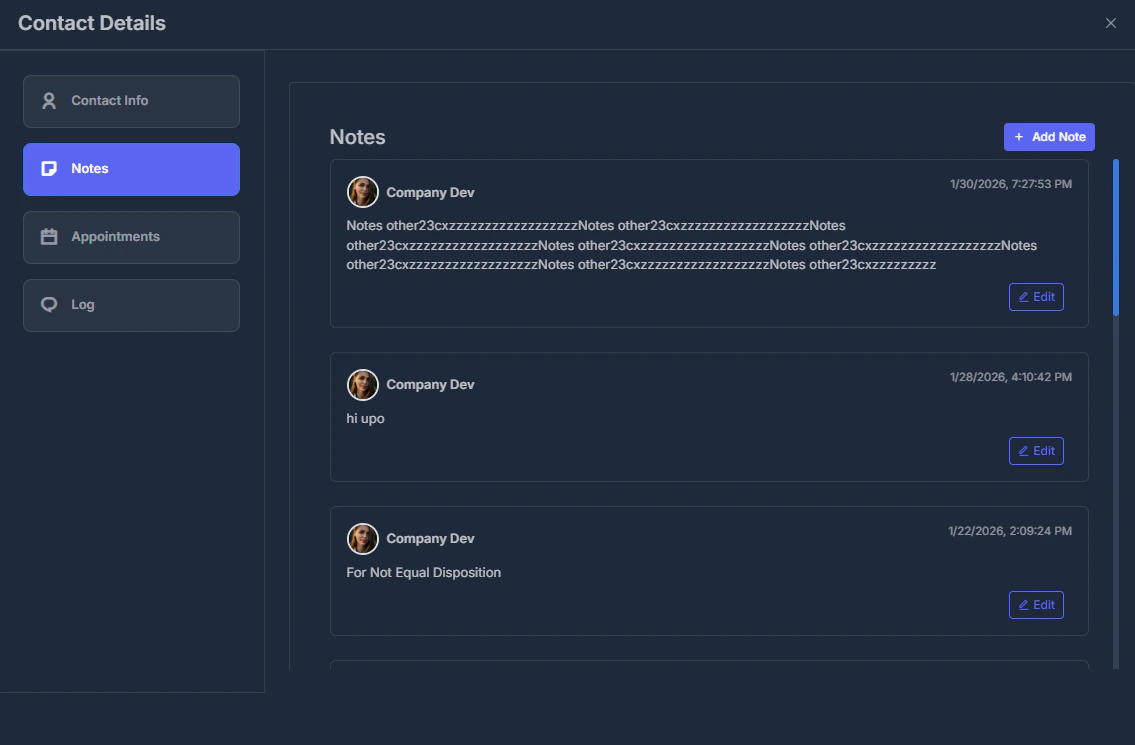Edit the note dated 1/22/2026

[x=1036, y=604]
